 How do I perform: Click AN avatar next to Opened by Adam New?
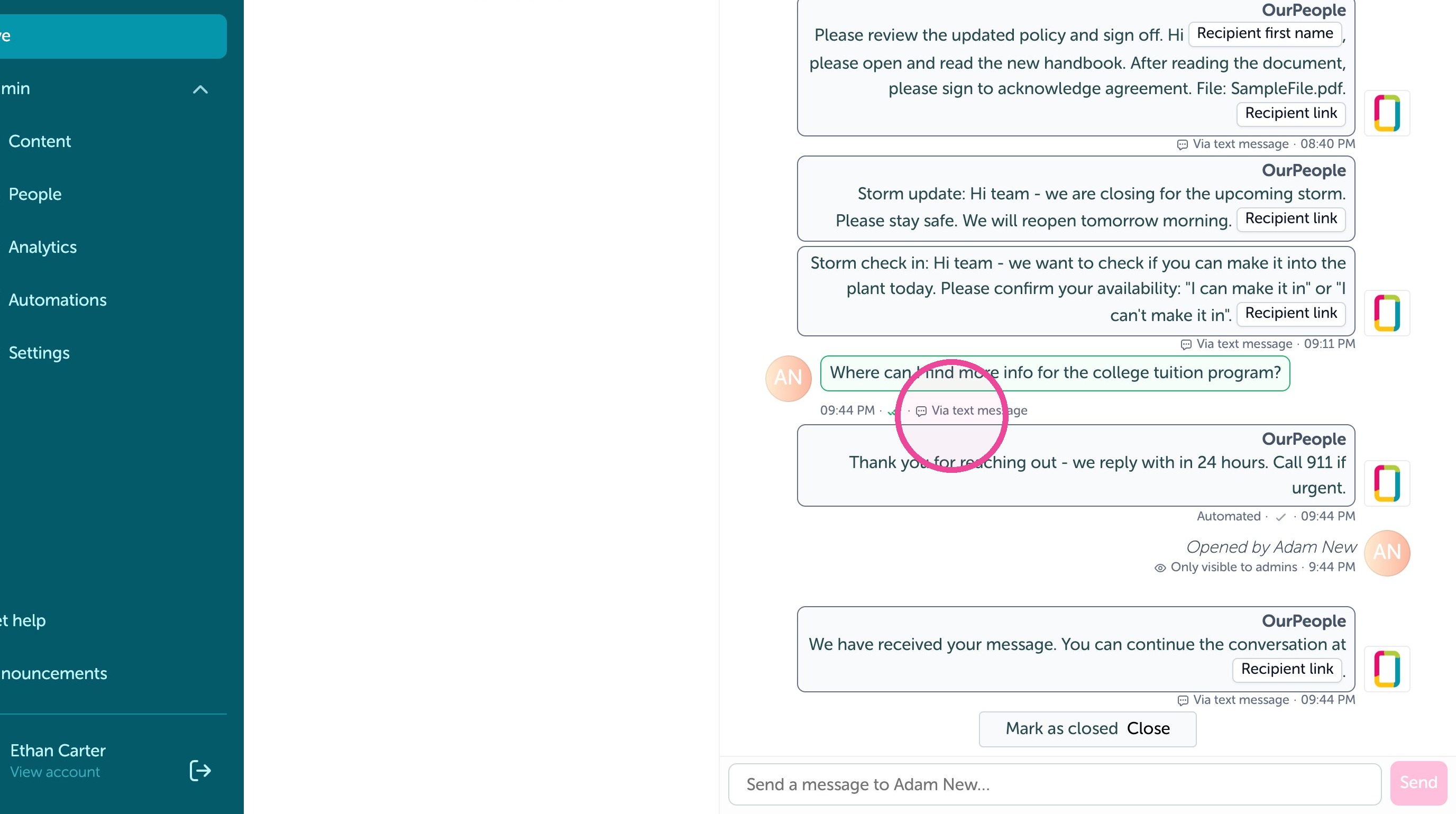pyautogui.click(x=1387, y=553)
